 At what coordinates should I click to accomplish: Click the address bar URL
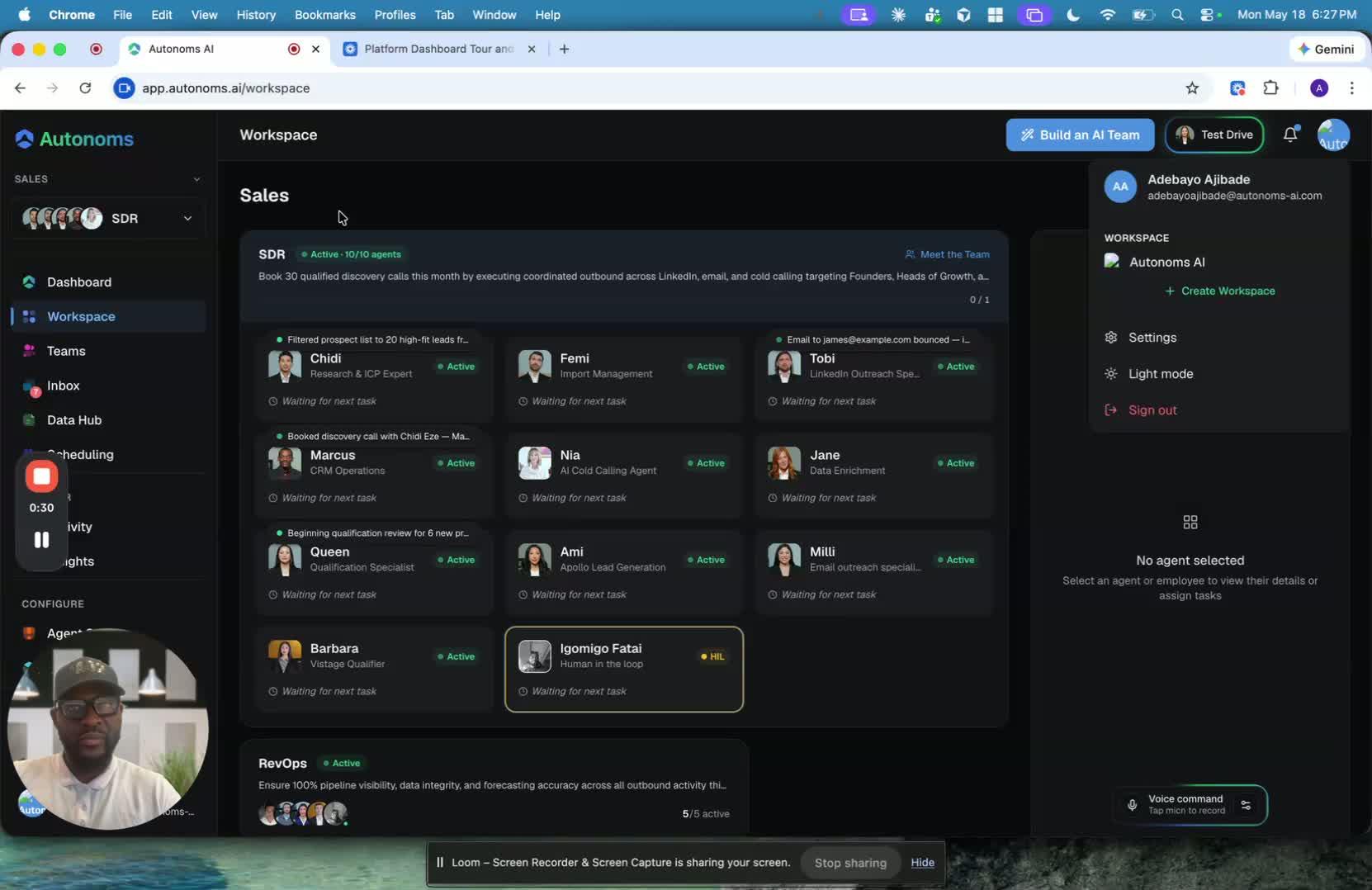coord(225,88)
